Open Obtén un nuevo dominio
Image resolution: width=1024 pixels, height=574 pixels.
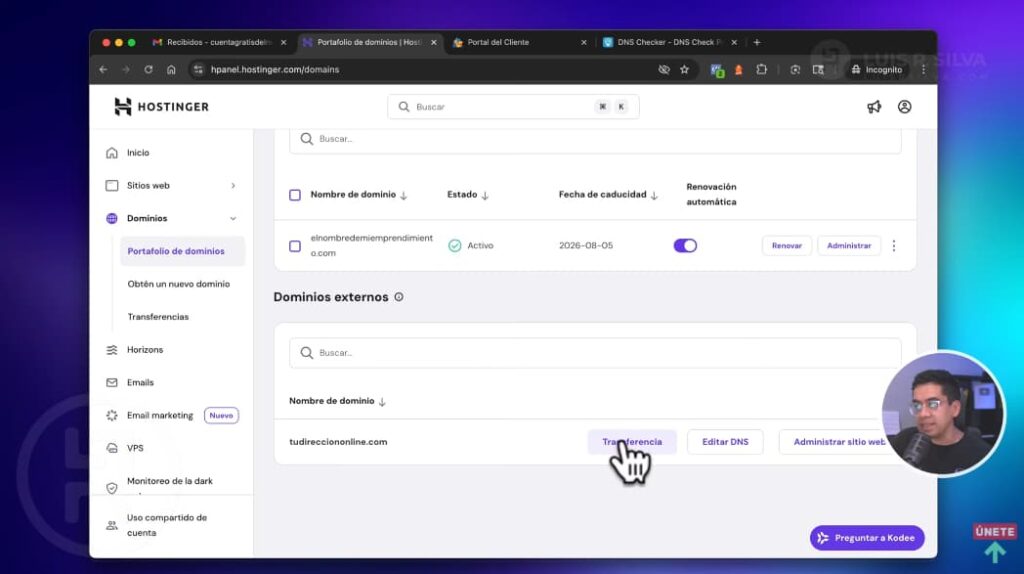(178, 284)
